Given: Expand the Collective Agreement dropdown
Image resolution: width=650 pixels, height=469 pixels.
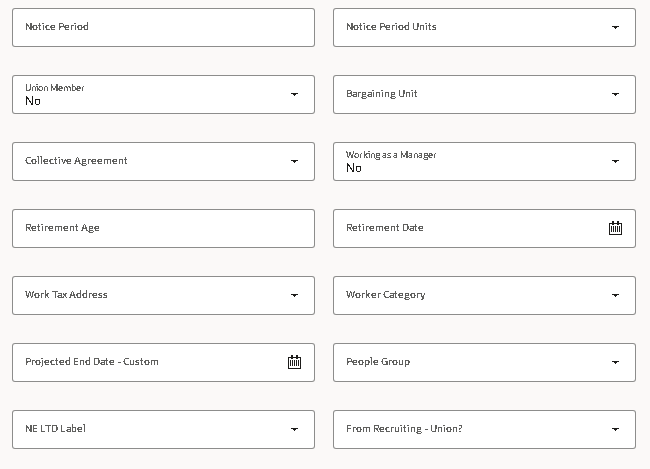Looking at the screenshot, I should point(294,161).
